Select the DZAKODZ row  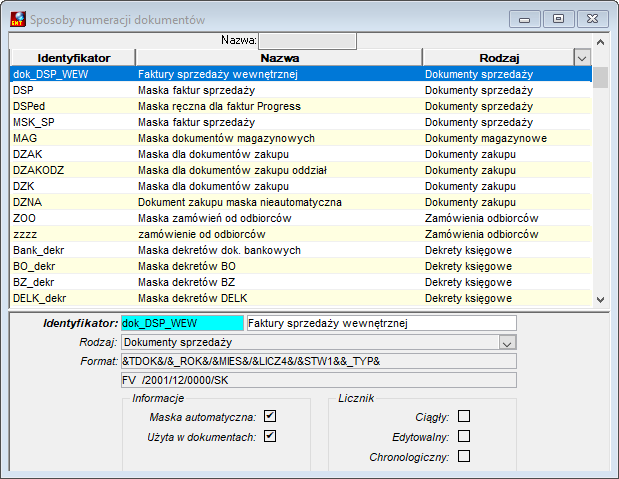(x=301, y=170)
